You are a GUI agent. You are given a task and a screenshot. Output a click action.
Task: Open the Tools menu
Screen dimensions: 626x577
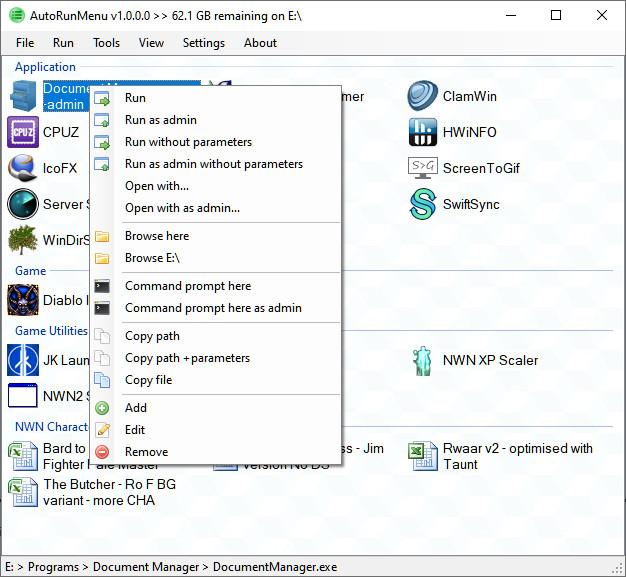pos(106,43)
